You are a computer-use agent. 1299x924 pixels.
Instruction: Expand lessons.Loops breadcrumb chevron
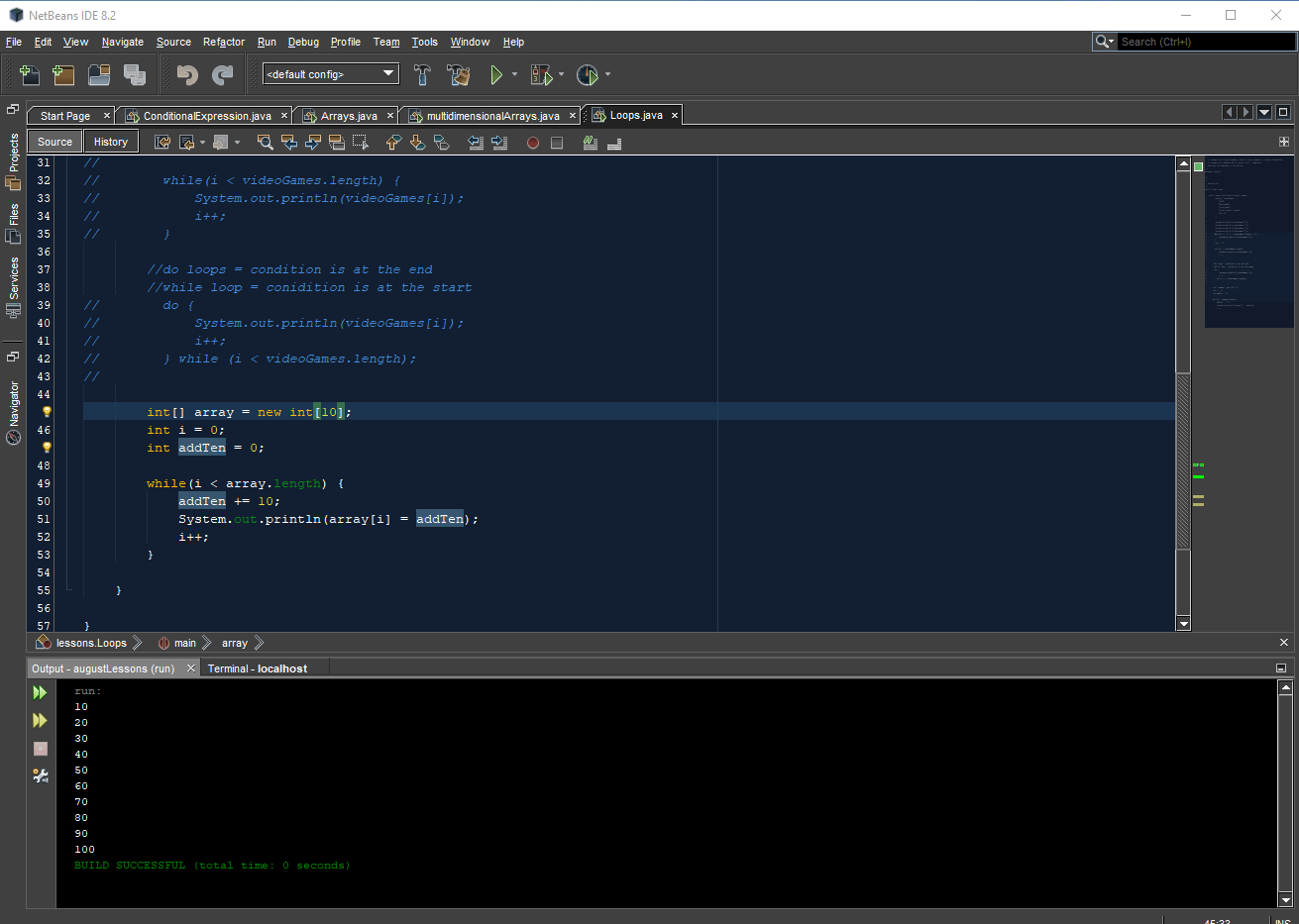pyautogui.click(x=137, y=643)
